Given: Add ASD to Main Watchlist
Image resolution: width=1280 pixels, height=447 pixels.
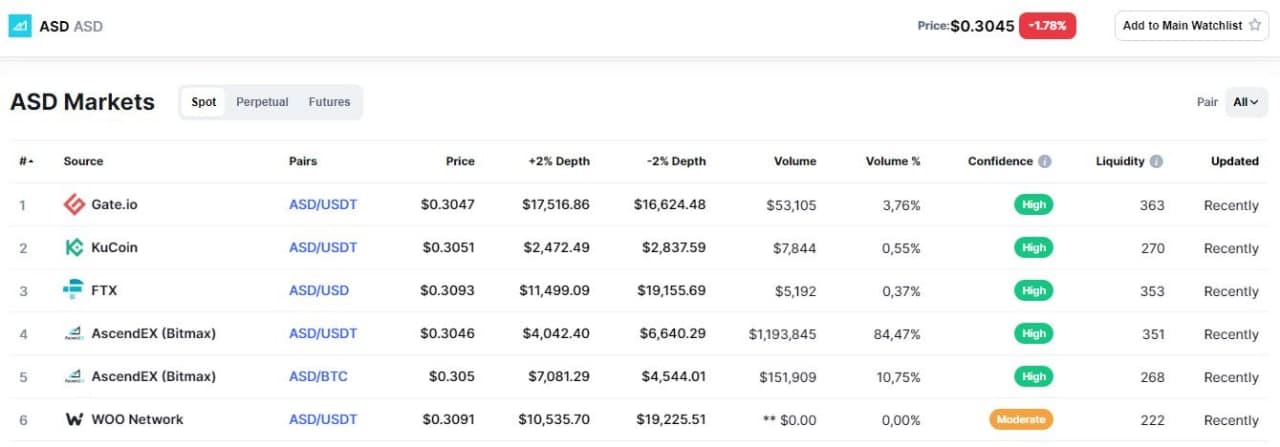Looking at the screenshot, I should 1191,26.
